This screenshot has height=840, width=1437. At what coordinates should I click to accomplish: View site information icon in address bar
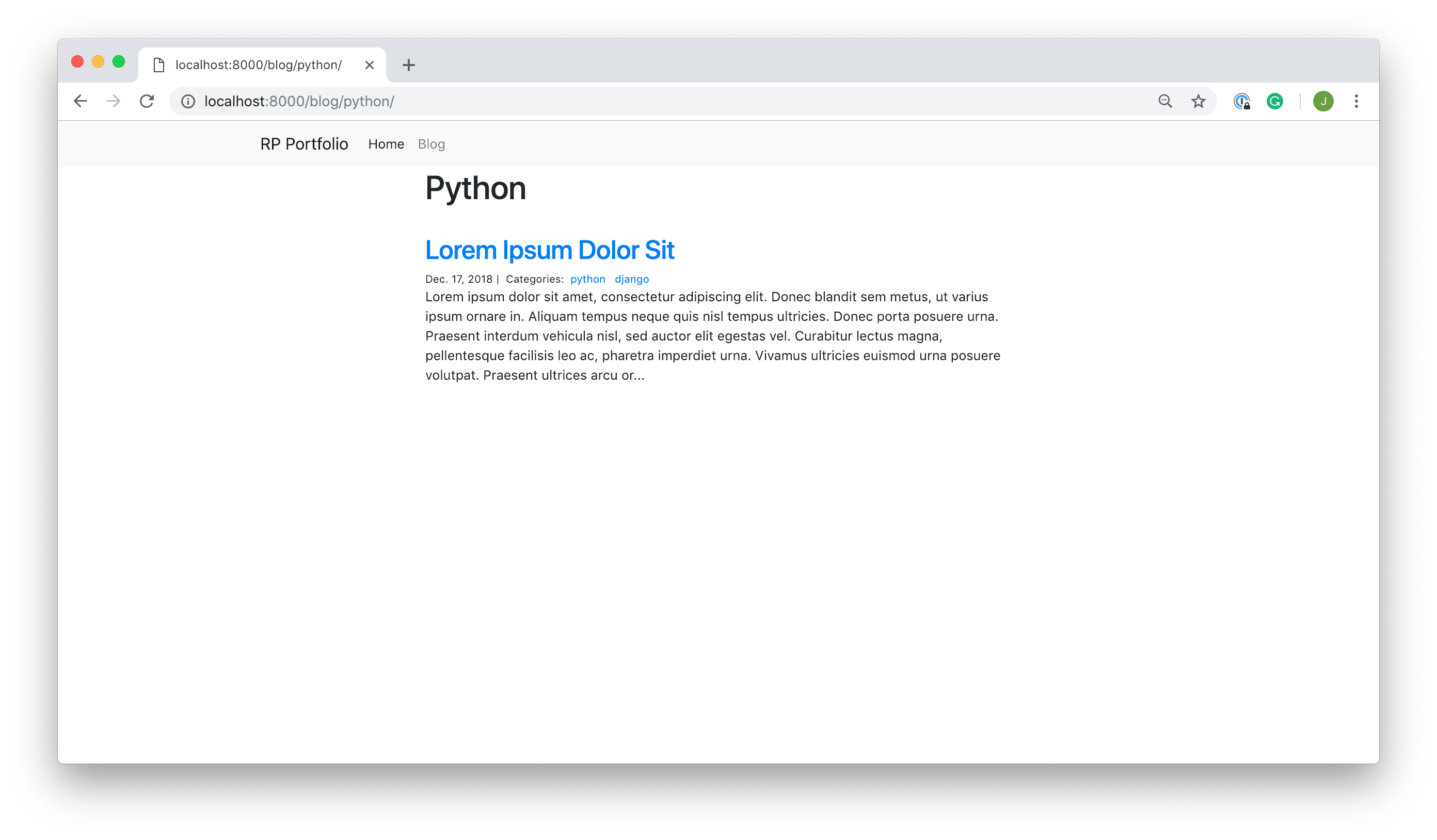pos(188,102)
